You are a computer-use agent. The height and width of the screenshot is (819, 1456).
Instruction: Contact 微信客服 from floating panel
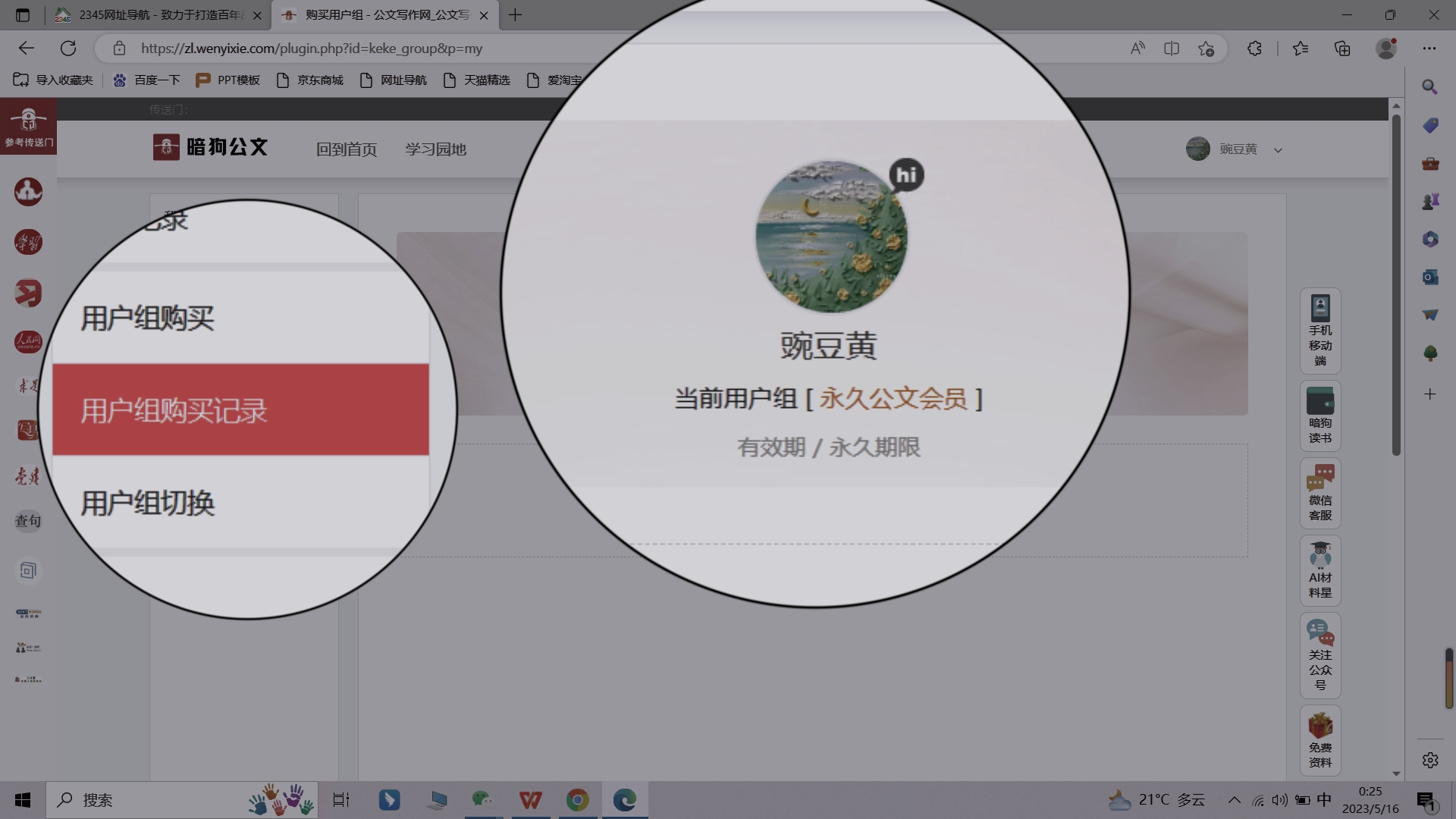[x=1320, y=493]
